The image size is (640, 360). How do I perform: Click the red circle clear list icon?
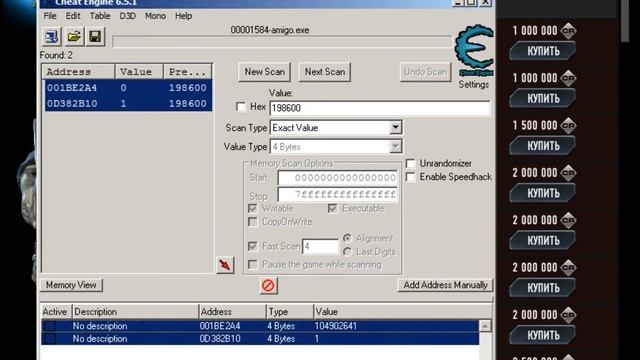pyautogui.click(x=268, y=285)
